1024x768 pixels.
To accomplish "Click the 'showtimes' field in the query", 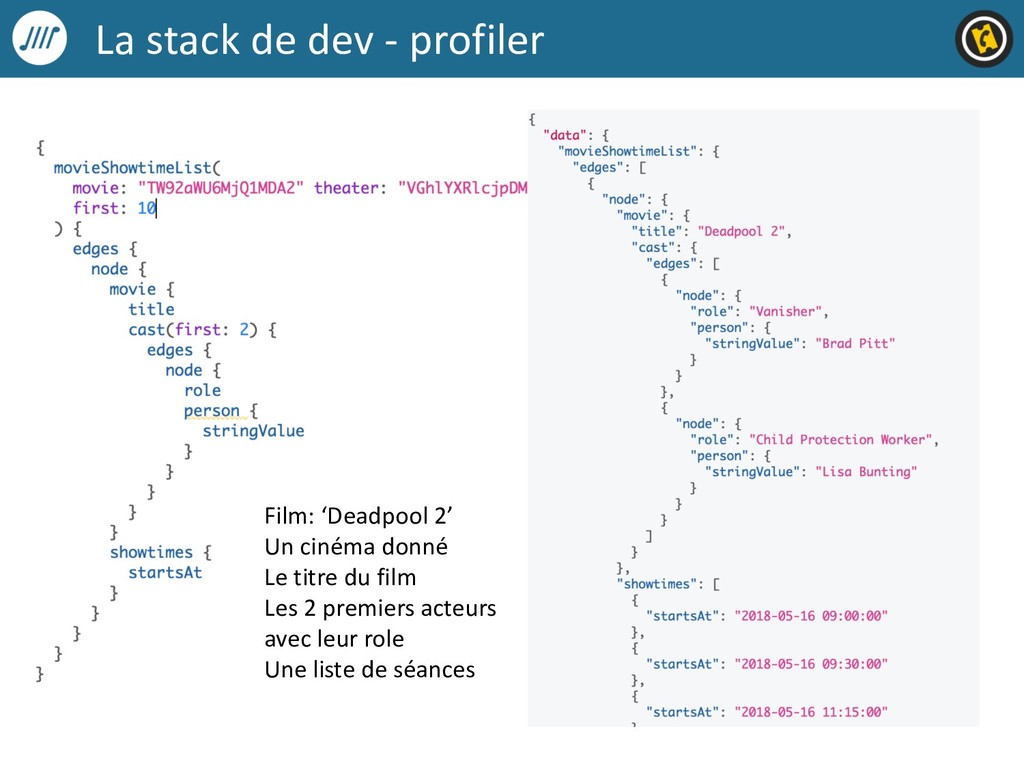I will tap(152, 552).
